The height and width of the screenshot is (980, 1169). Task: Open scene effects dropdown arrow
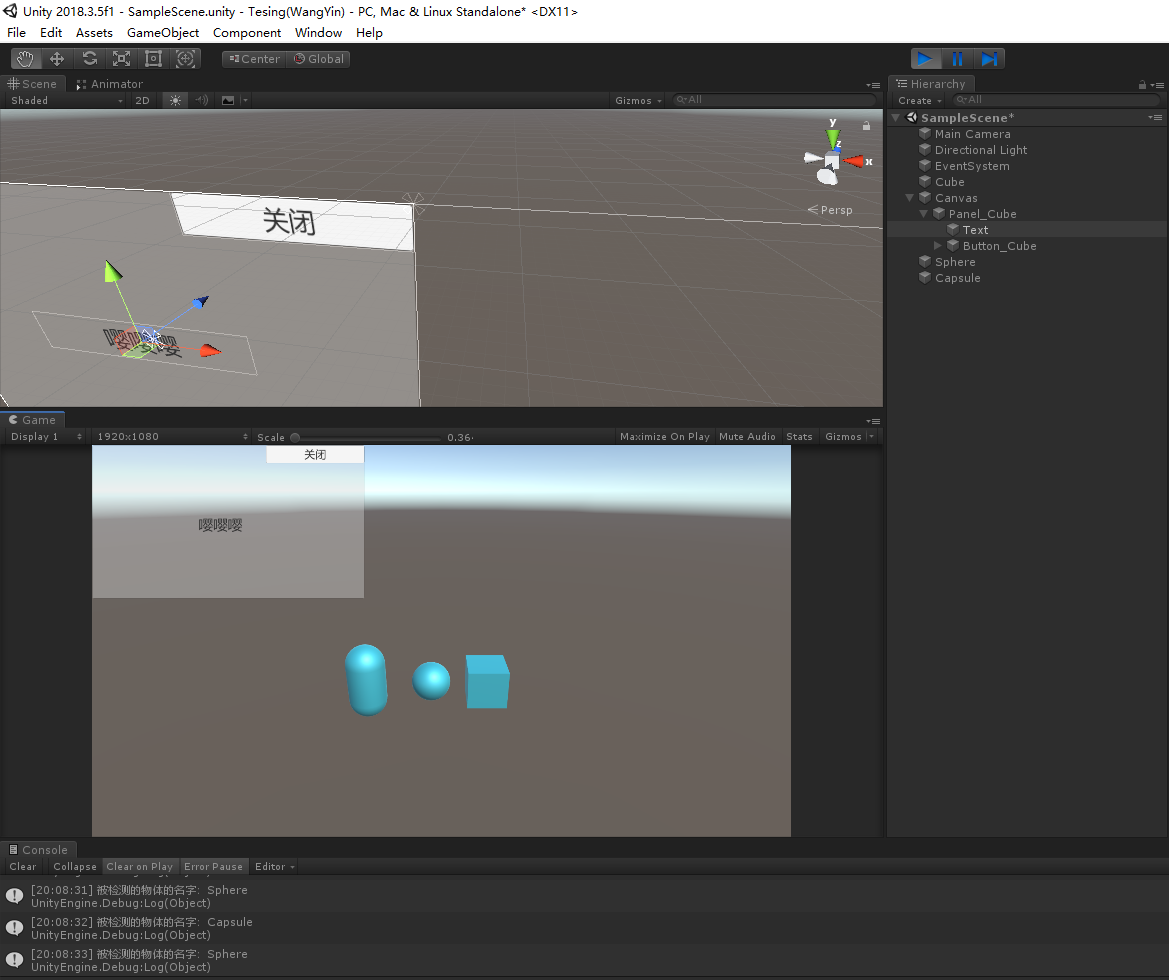coord(245,101)
